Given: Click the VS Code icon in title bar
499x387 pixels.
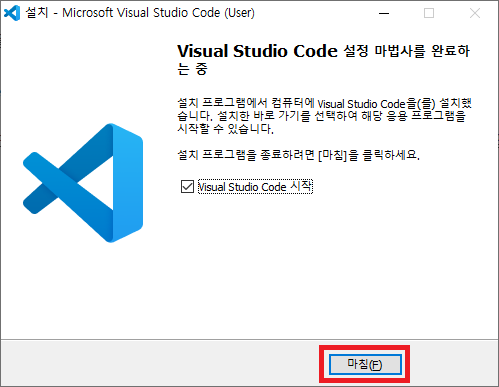Looking at the screenshot, I should (x=12, y=13).
